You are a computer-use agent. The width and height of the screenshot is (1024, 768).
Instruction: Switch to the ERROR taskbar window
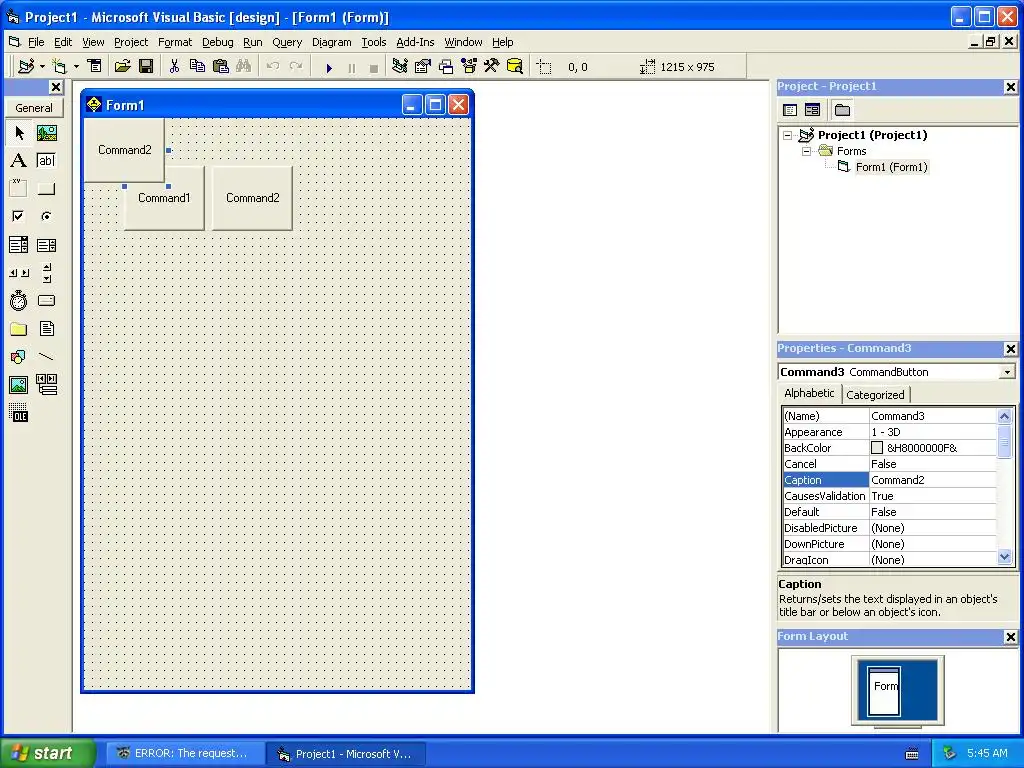184,754
